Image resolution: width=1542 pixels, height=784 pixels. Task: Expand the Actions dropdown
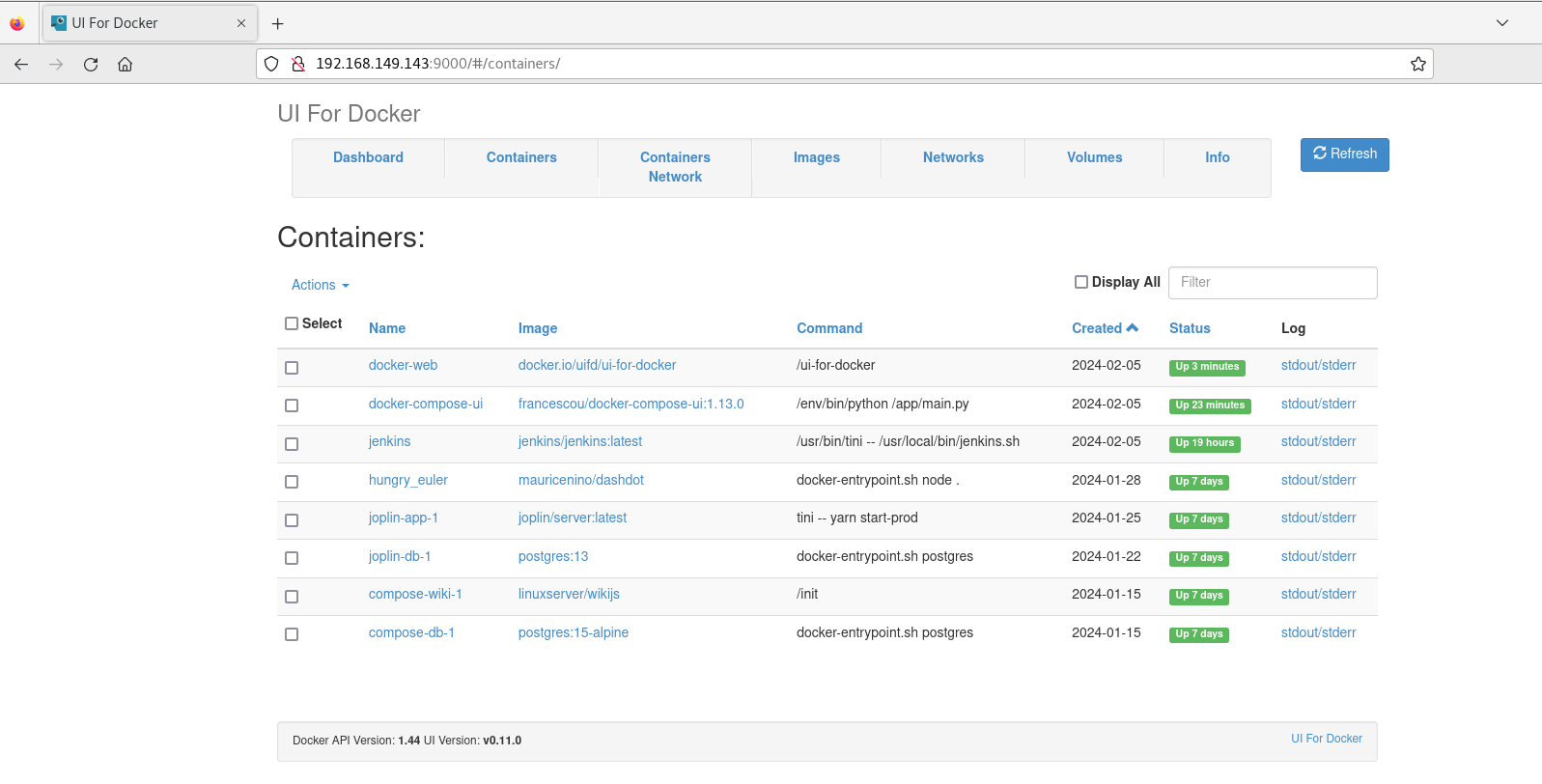[321, 285]
